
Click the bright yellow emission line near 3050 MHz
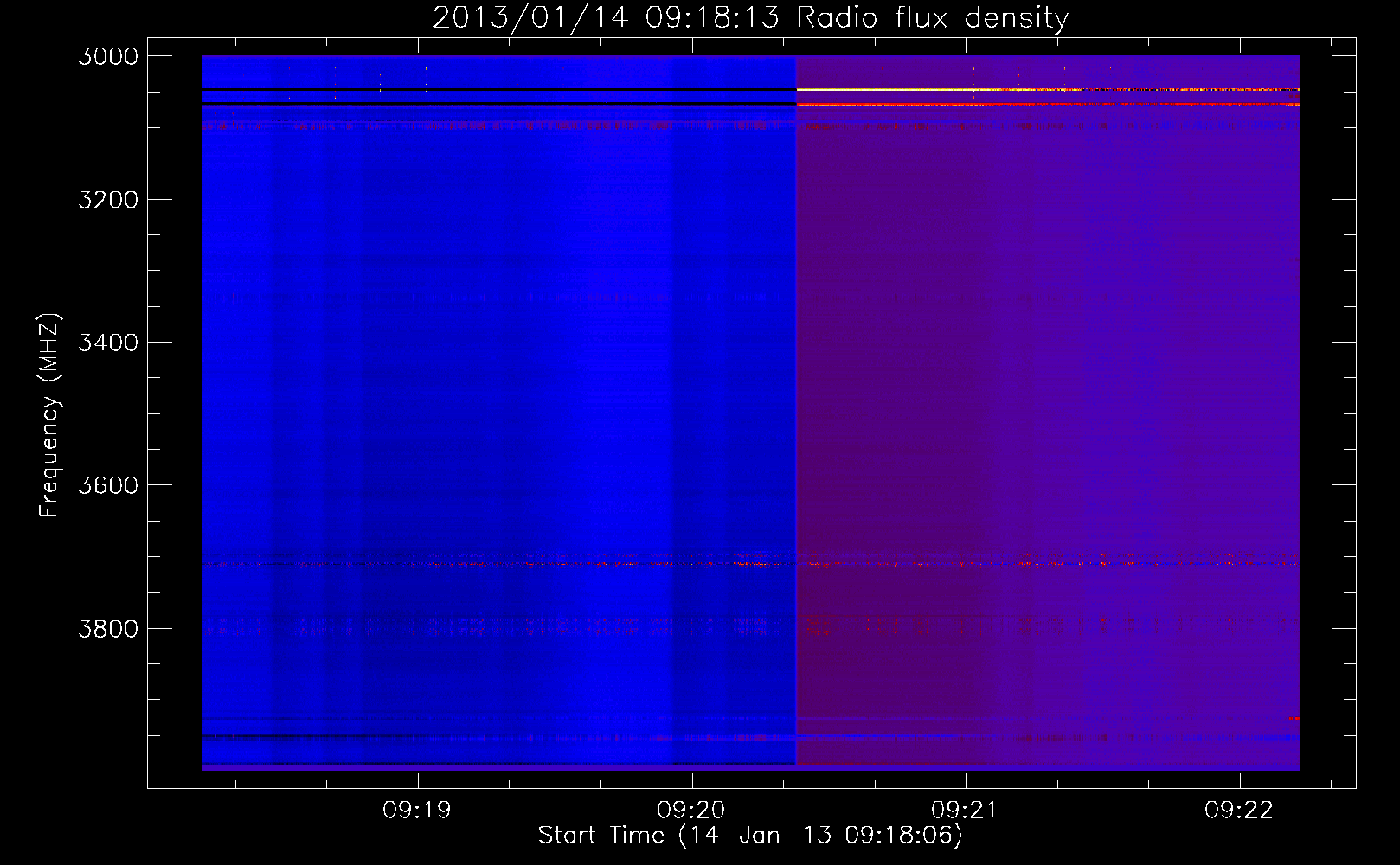[1047, 89]
